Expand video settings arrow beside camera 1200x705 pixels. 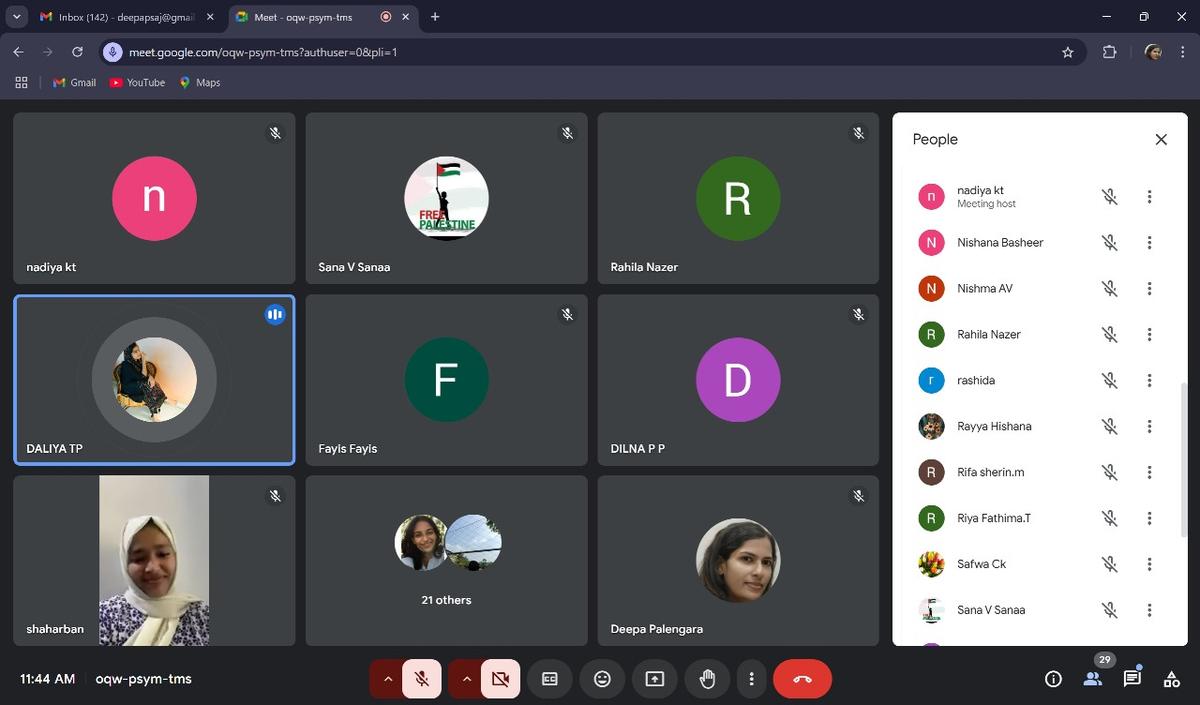(465, 679)
